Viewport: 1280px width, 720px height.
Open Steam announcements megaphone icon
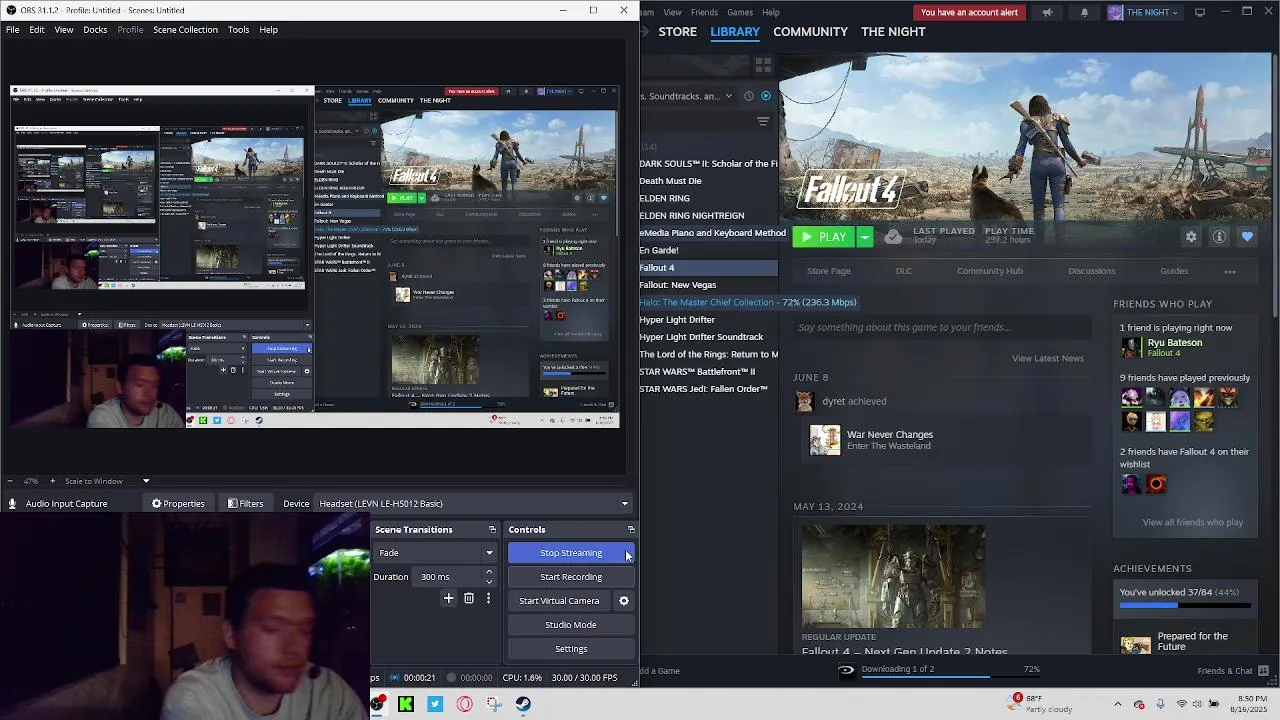[1047, 12]
